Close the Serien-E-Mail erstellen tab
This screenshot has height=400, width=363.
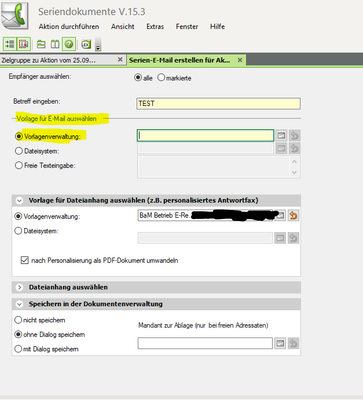coord(240,60)
